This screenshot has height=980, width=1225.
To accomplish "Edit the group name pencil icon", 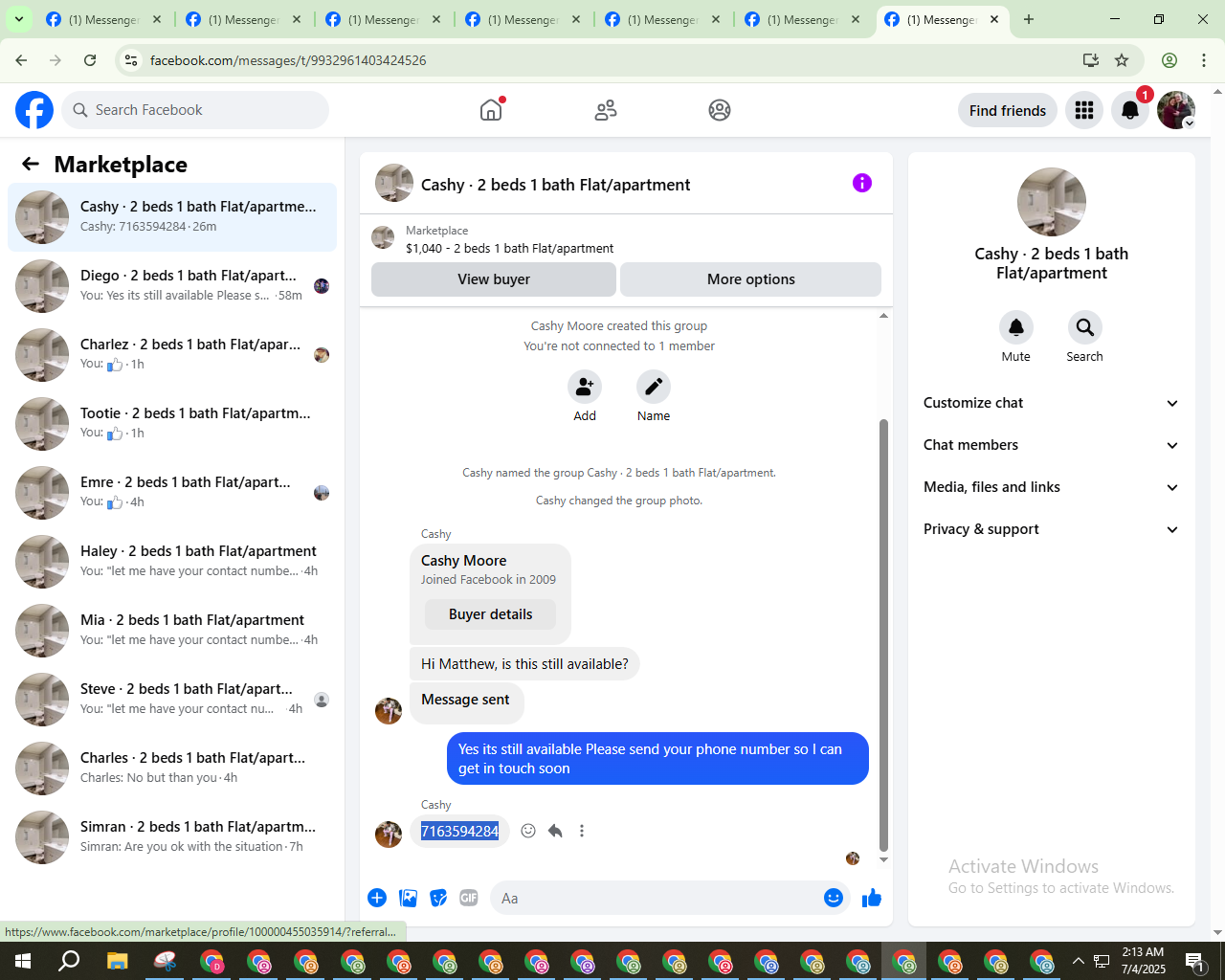I will click(654, 387).
